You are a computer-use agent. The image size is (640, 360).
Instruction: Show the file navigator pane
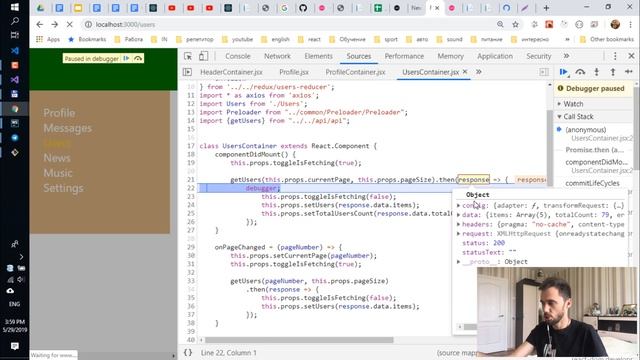point(187,72)
